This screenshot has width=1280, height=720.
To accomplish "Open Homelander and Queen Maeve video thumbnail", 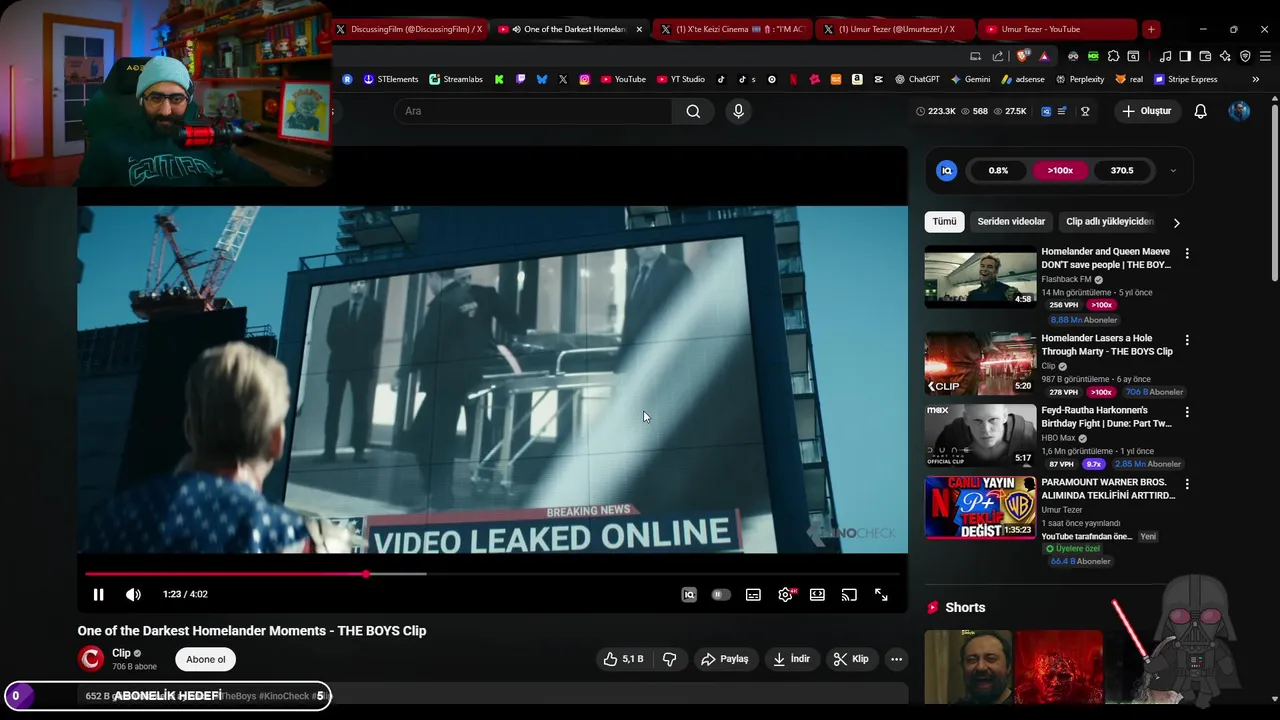I will (980, 277).
